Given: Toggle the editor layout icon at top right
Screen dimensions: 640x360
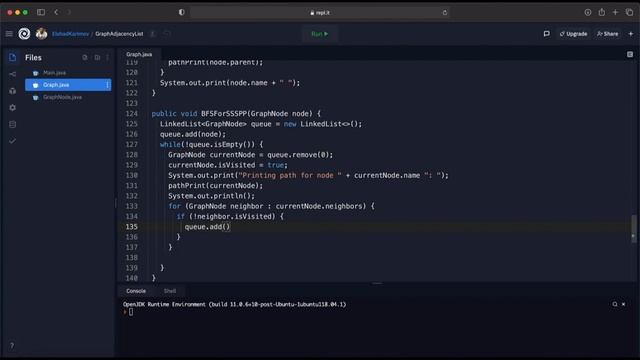Looking at the screenshot, I should coord(630,54).
